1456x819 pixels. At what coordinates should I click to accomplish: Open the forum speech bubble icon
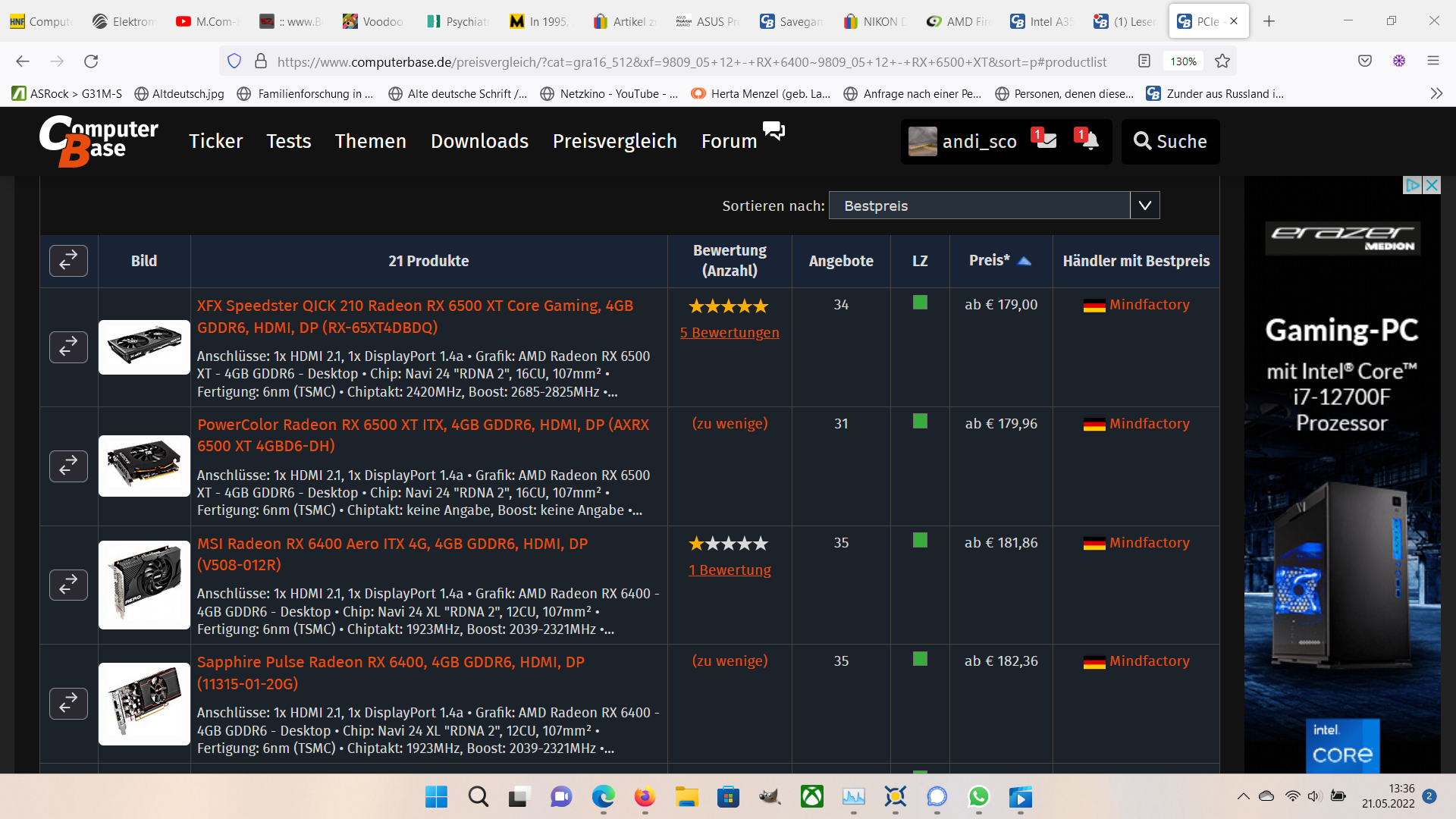[x=773, y=130]
